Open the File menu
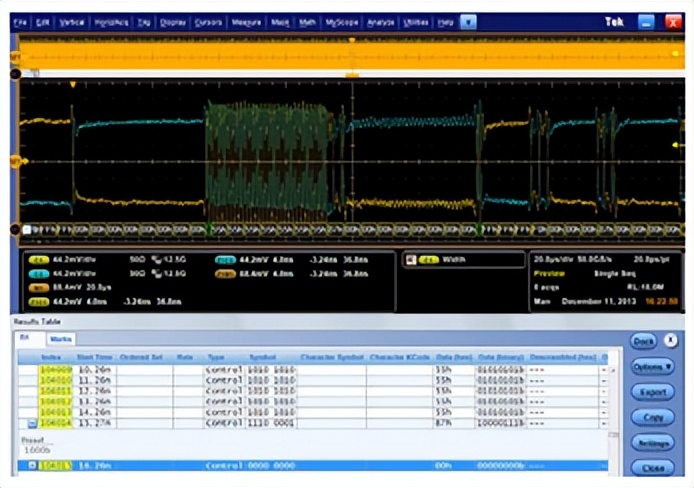The image size is (694, 488). pos(20,21)
